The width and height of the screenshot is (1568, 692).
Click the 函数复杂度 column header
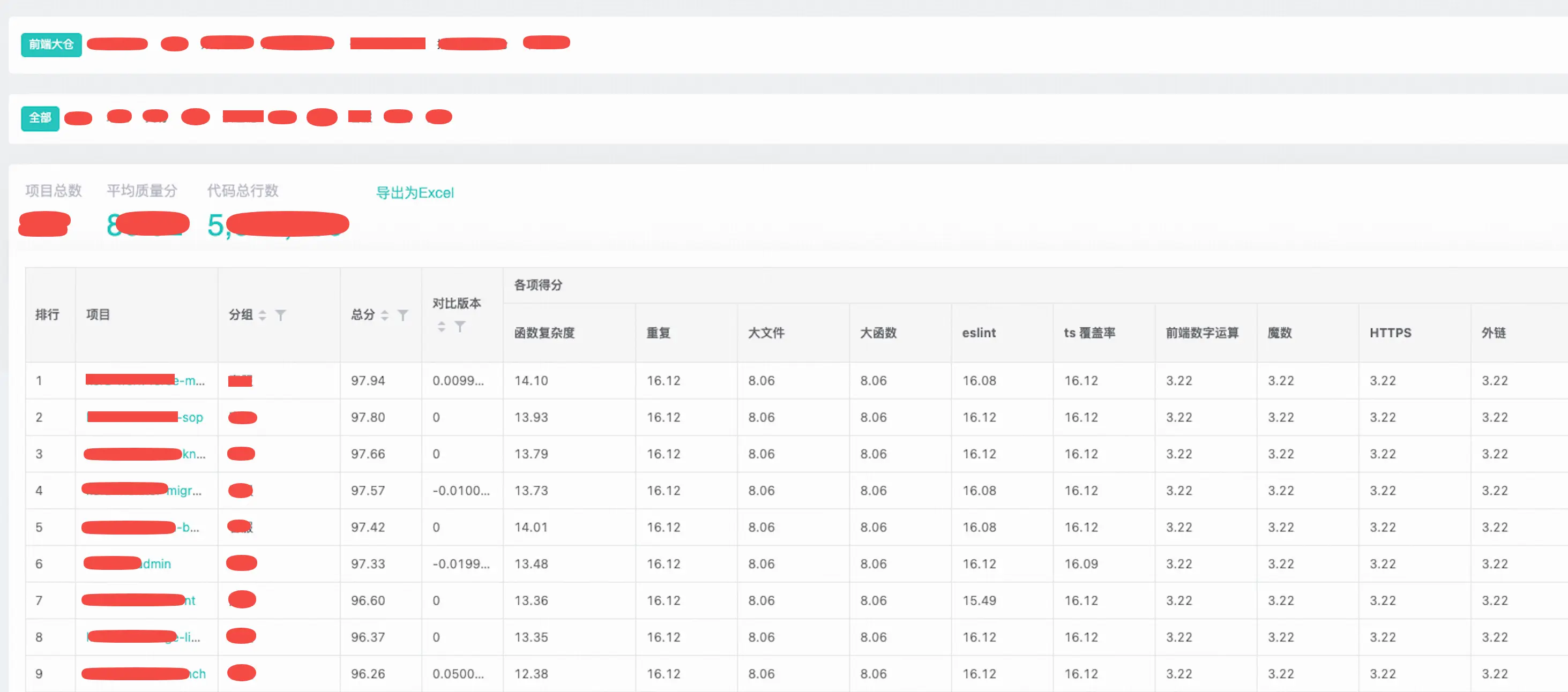tap(544, 333)
